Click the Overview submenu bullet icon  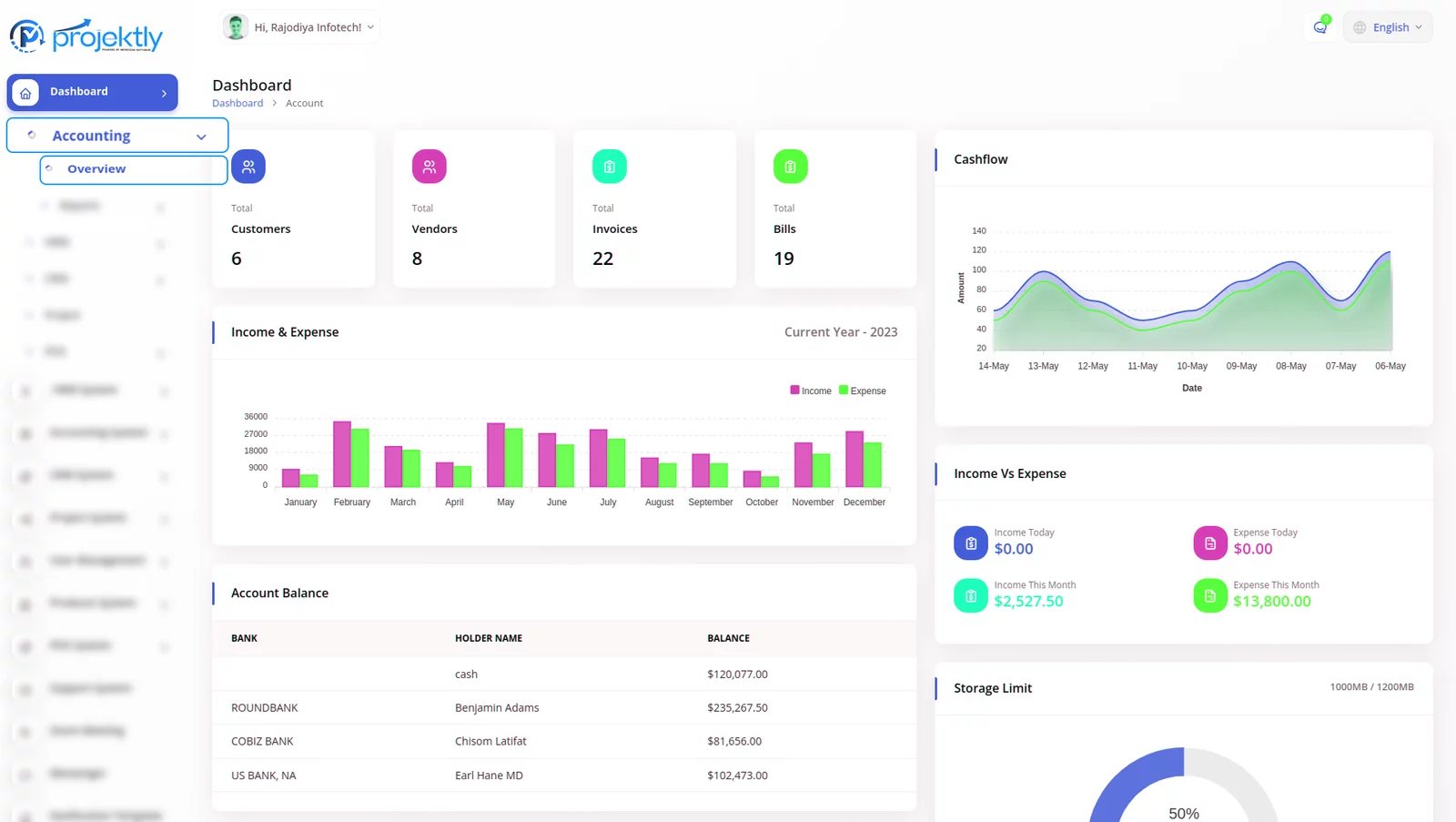[49, 168]
